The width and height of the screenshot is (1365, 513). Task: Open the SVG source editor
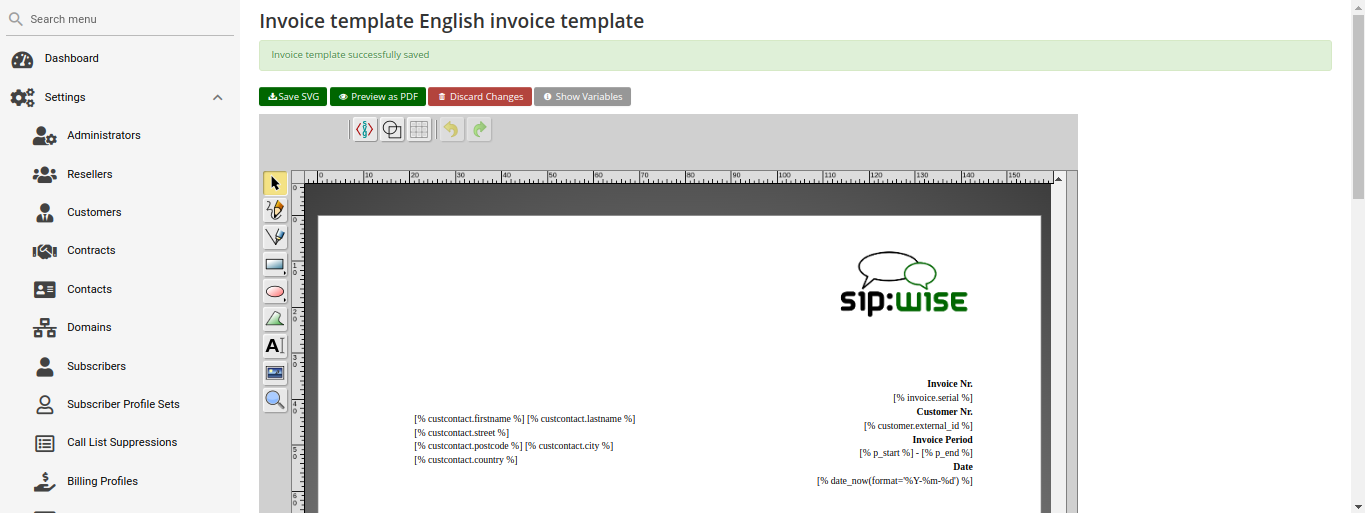[365, 129]
